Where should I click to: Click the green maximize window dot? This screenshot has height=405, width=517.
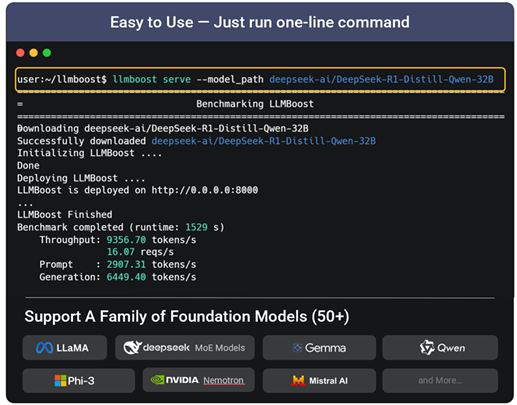pyautogui.click(x=47, y=53)
